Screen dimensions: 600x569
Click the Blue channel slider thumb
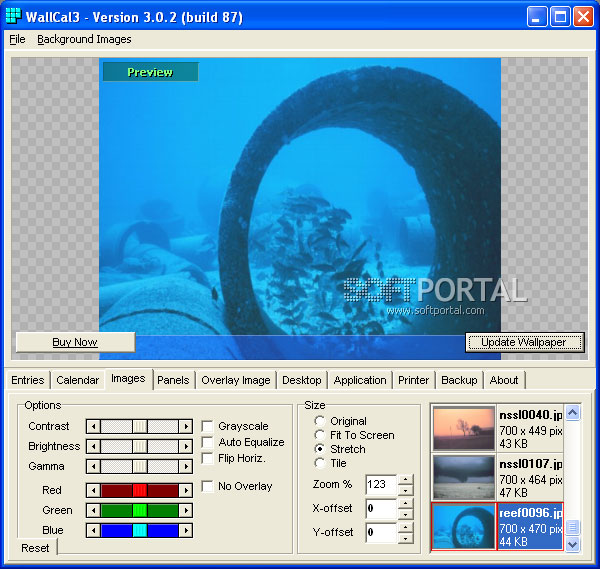pos(140,530)
